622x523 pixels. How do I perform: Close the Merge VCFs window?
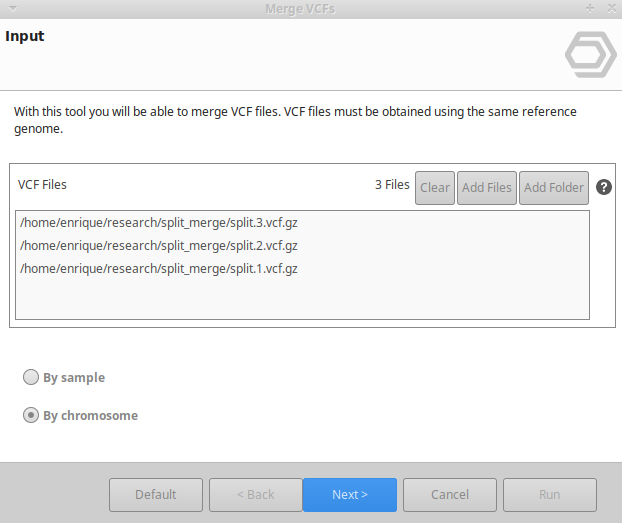[x=610, y=8]
